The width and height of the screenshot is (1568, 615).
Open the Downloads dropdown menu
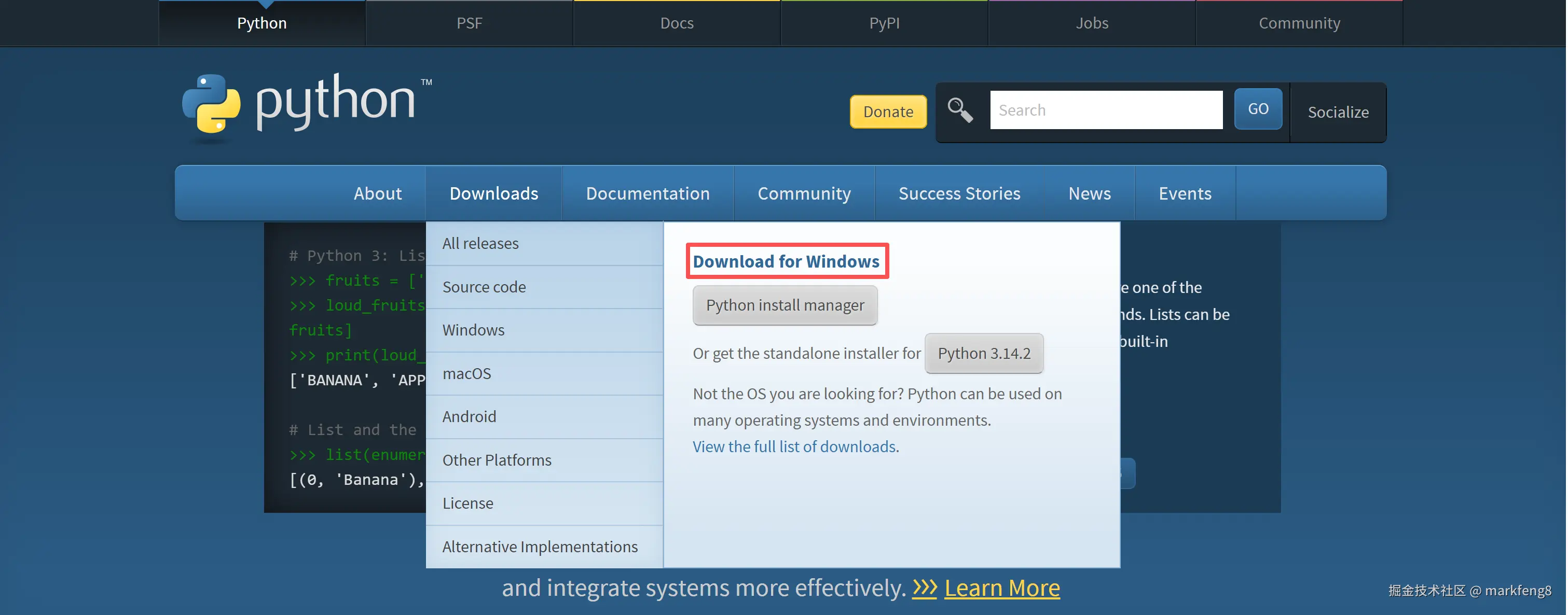coord(493,193)
